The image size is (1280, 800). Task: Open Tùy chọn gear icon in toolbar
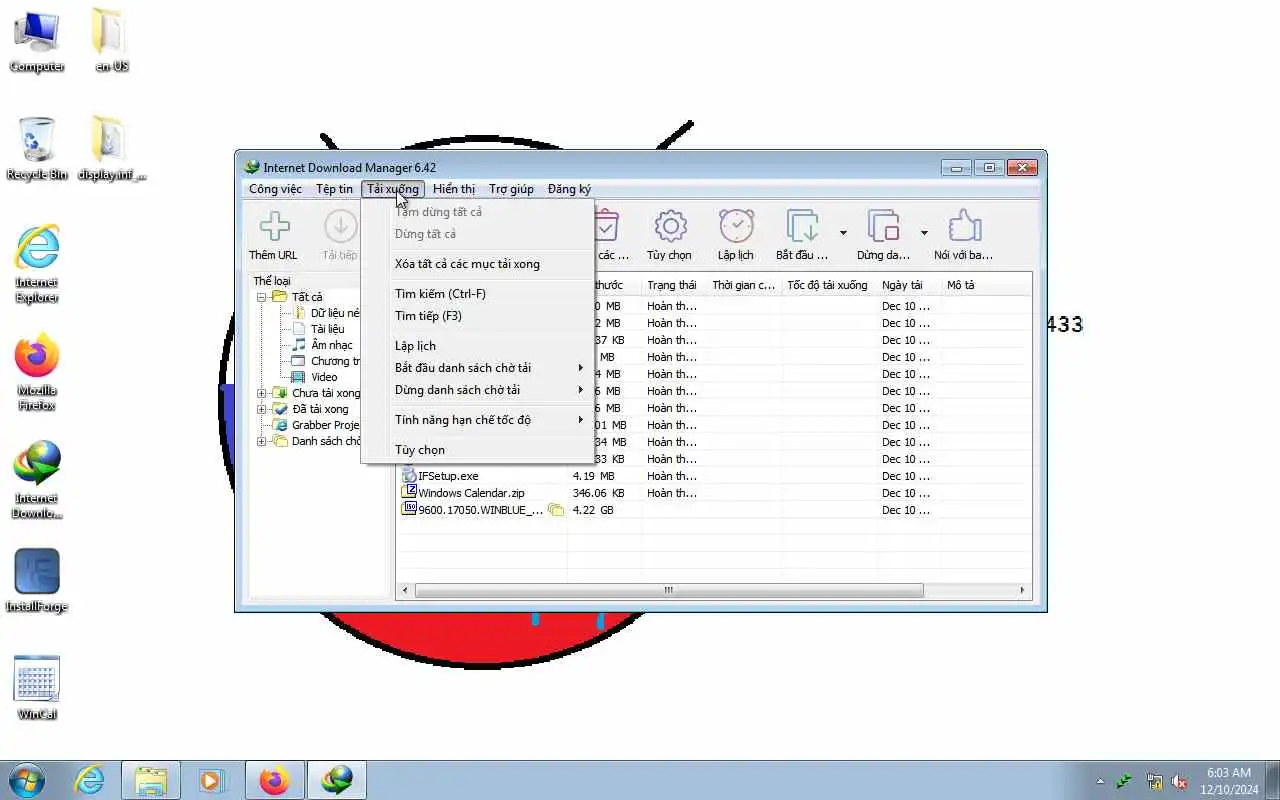click(x=670, y=226)
